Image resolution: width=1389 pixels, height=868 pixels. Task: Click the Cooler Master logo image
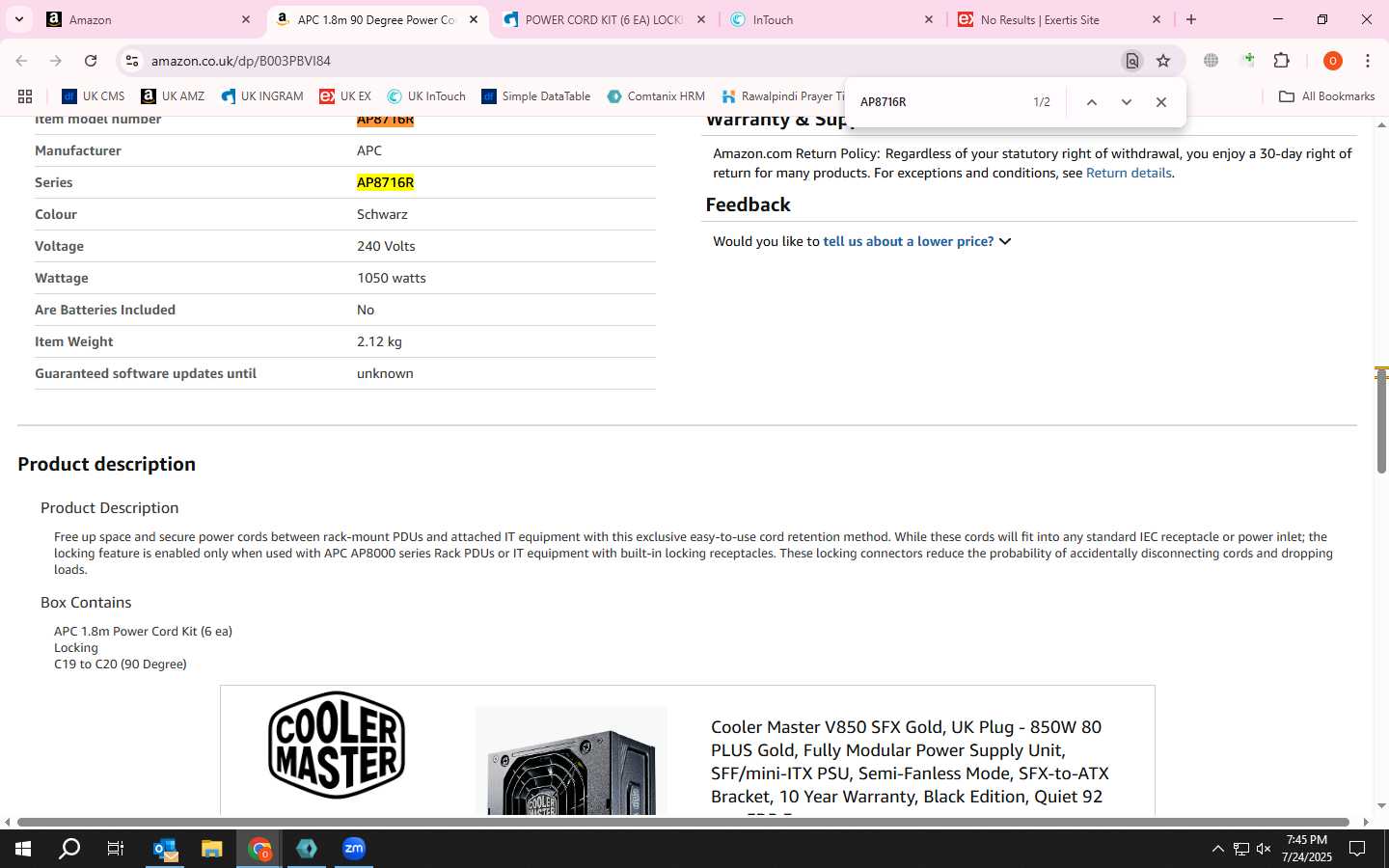click(x=337, y=745)
